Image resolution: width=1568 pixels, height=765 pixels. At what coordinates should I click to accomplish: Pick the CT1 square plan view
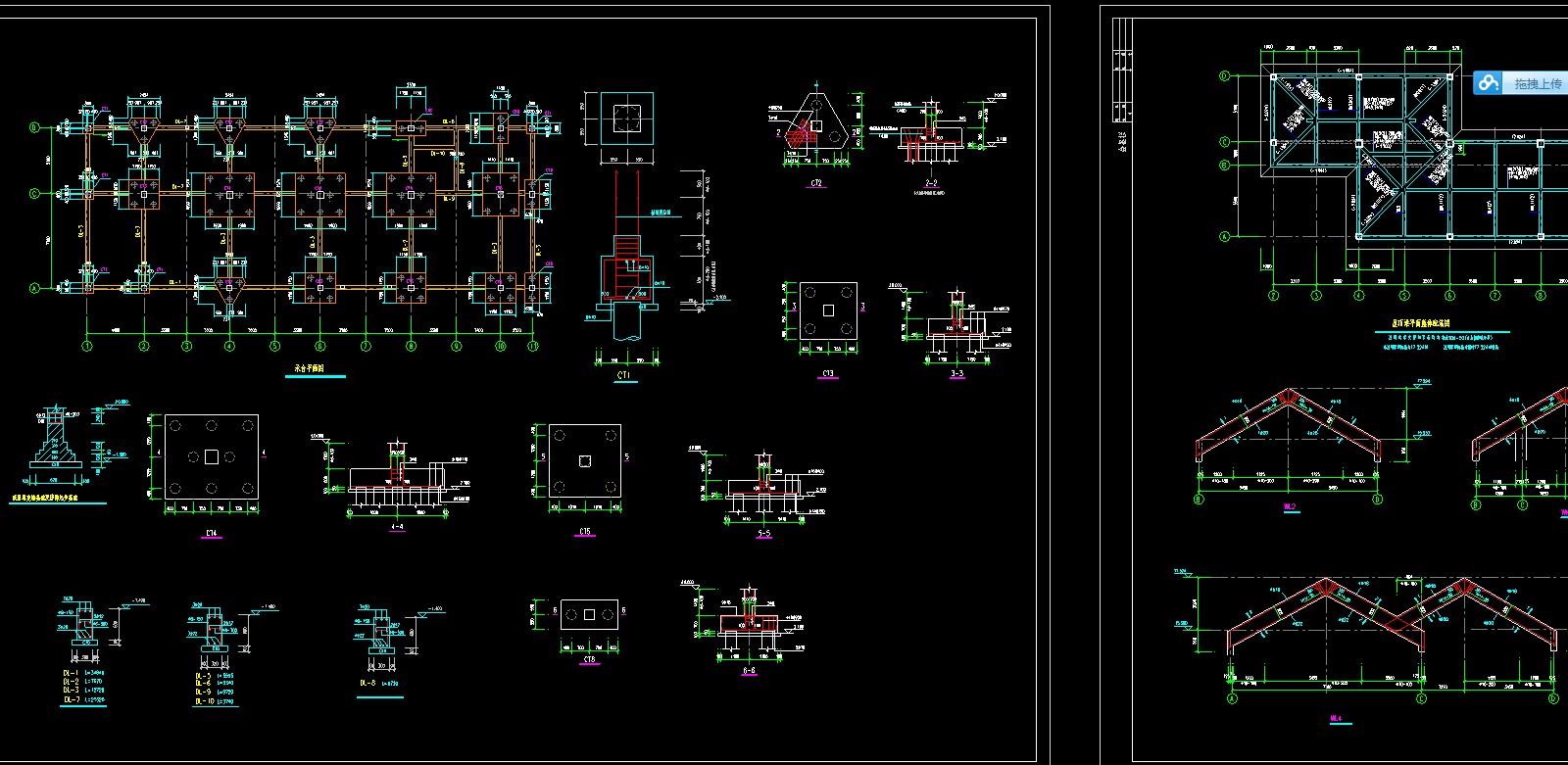[x=627, y=120]
